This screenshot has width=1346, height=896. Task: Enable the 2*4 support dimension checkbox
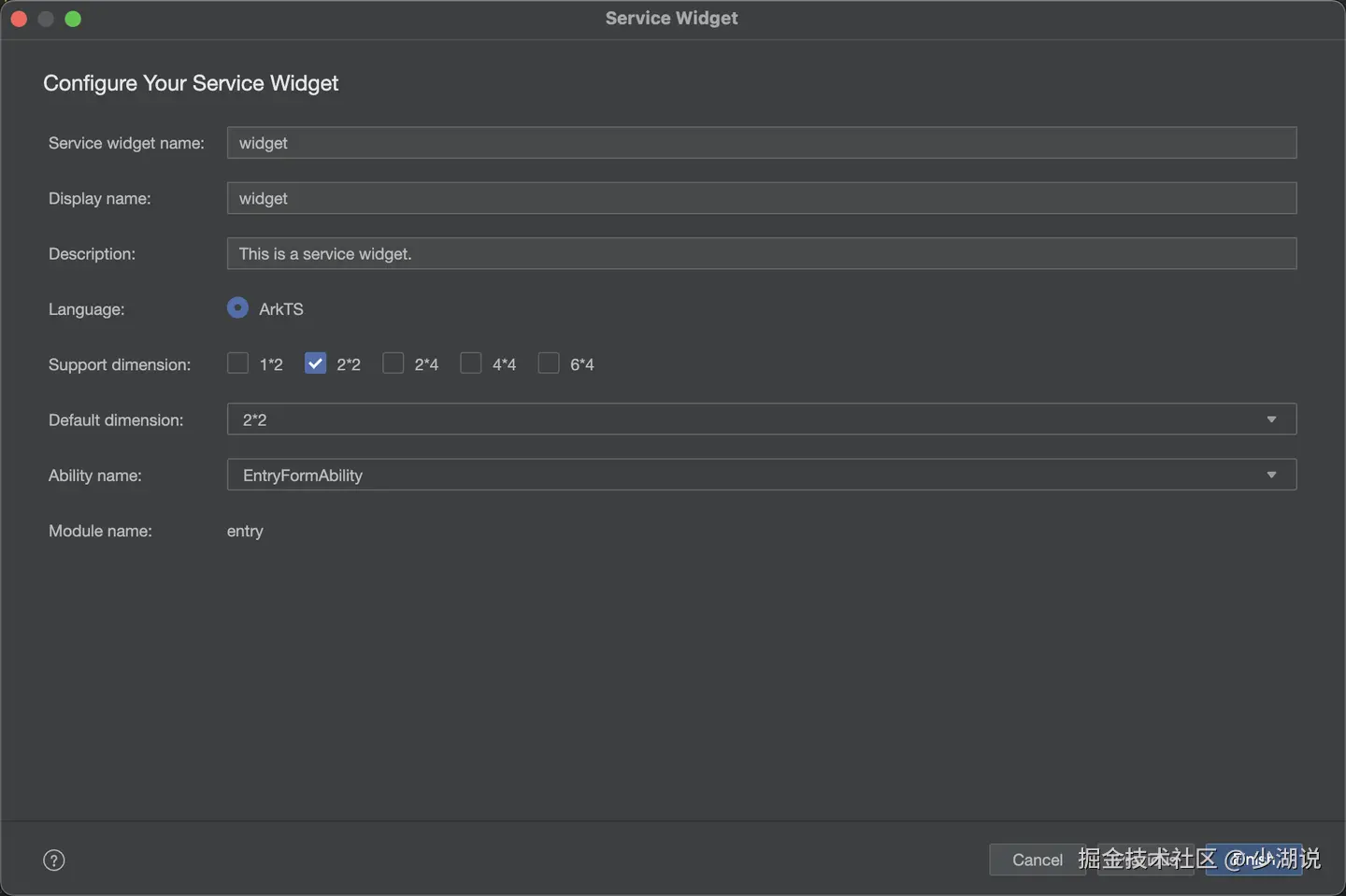(394, 363)
